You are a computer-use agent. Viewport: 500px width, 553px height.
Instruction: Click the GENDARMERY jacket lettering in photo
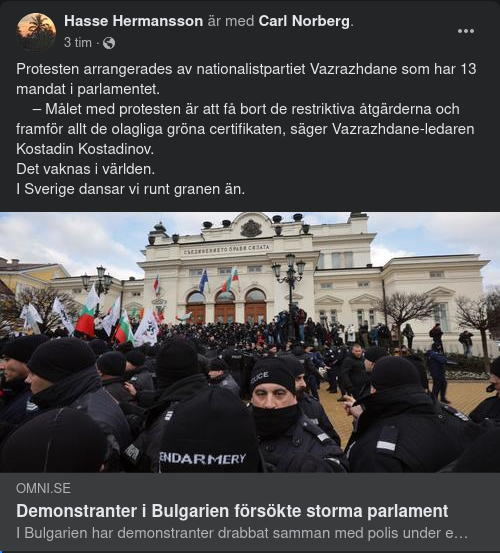tap(202, 458)
